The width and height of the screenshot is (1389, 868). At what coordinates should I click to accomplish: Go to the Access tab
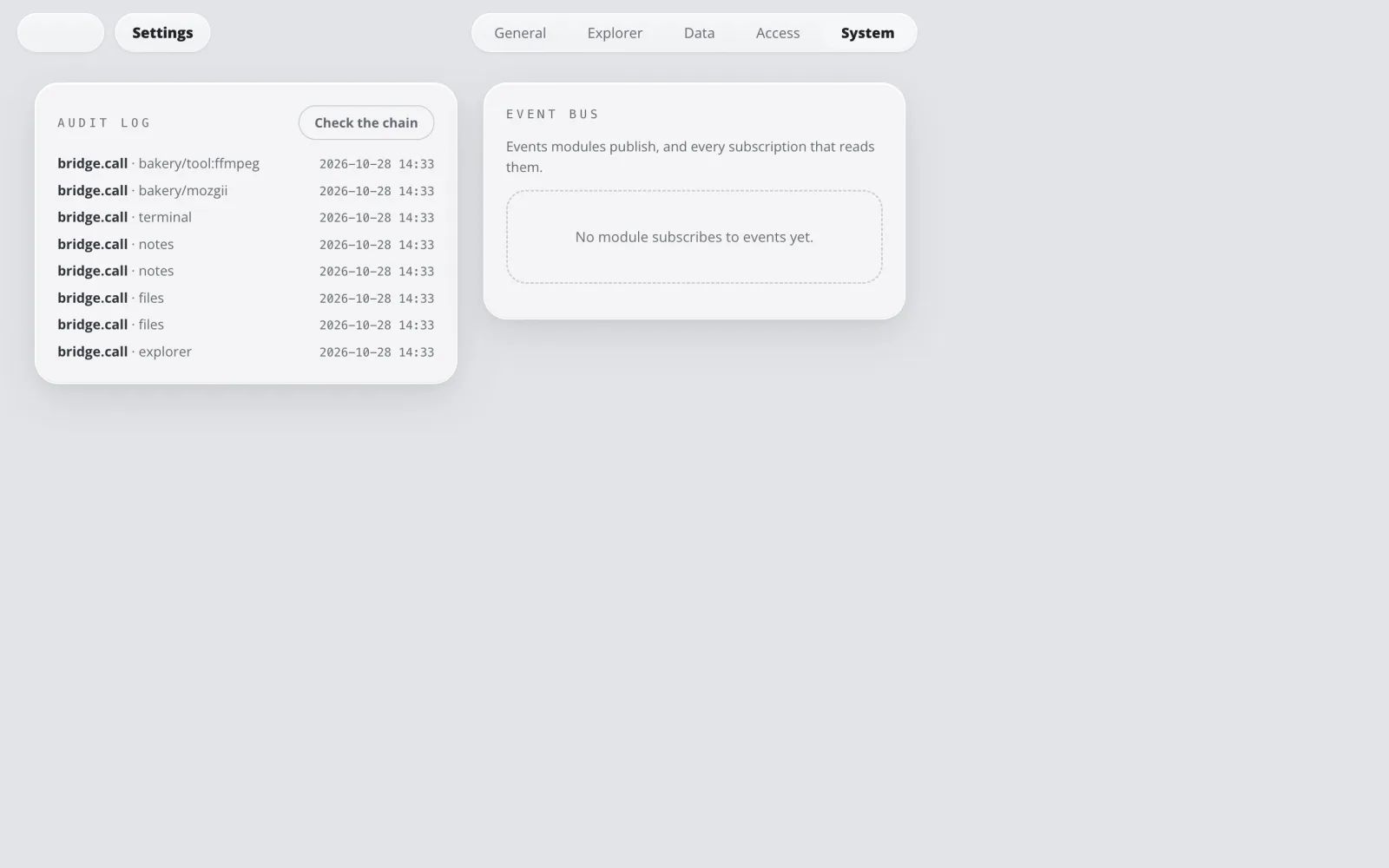[778, 33]
